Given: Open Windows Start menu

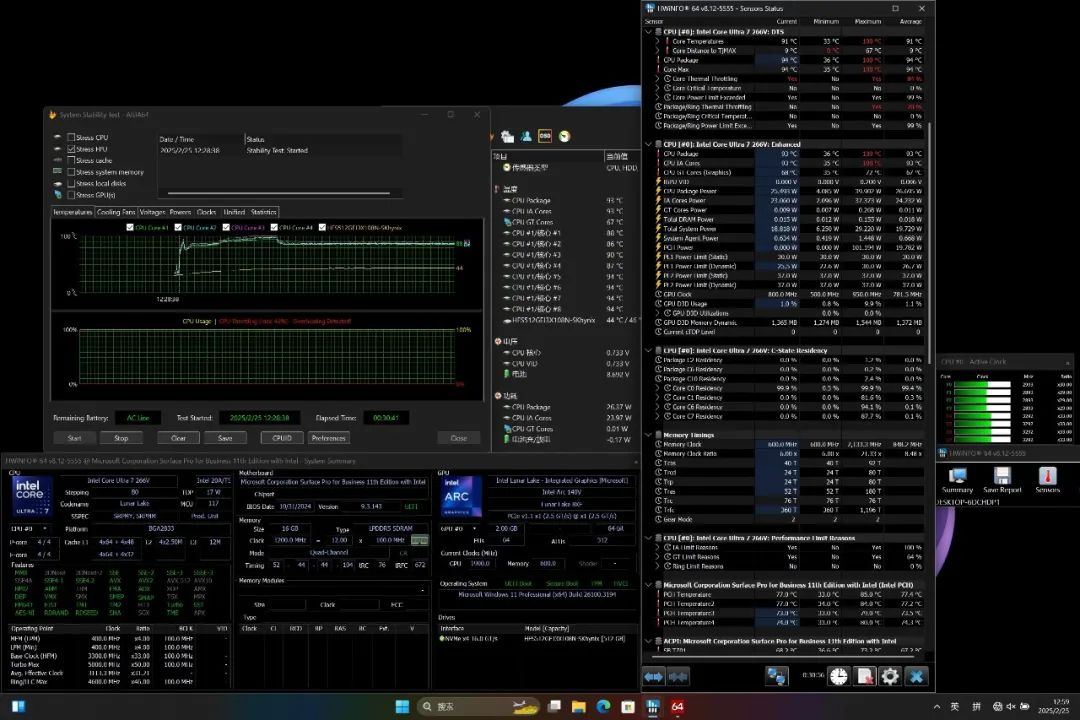Looking at the screenshot, I should 402,706.
